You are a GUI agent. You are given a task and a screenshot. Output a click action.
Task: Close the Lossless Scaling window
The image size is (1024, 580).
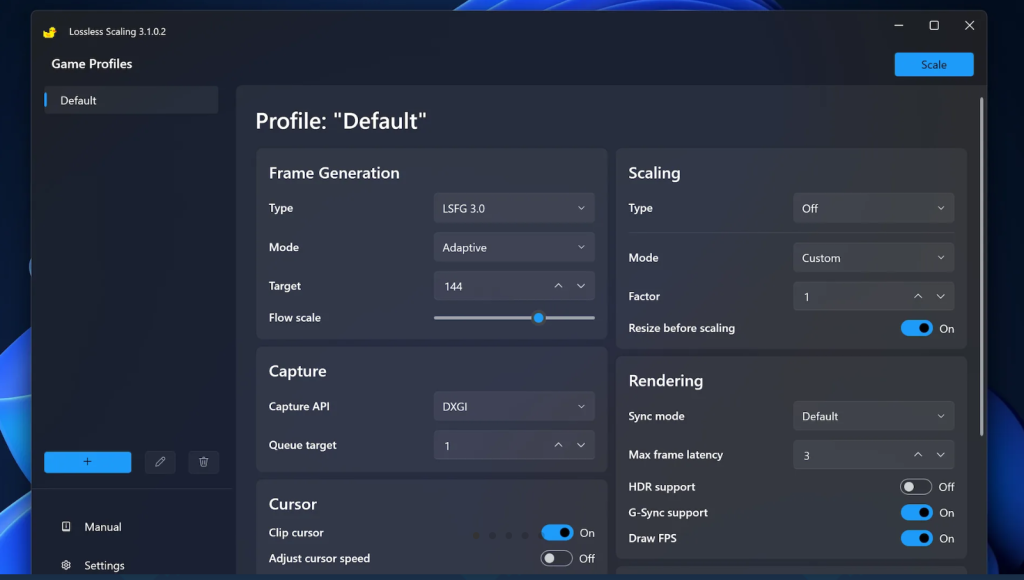point(969,25)
